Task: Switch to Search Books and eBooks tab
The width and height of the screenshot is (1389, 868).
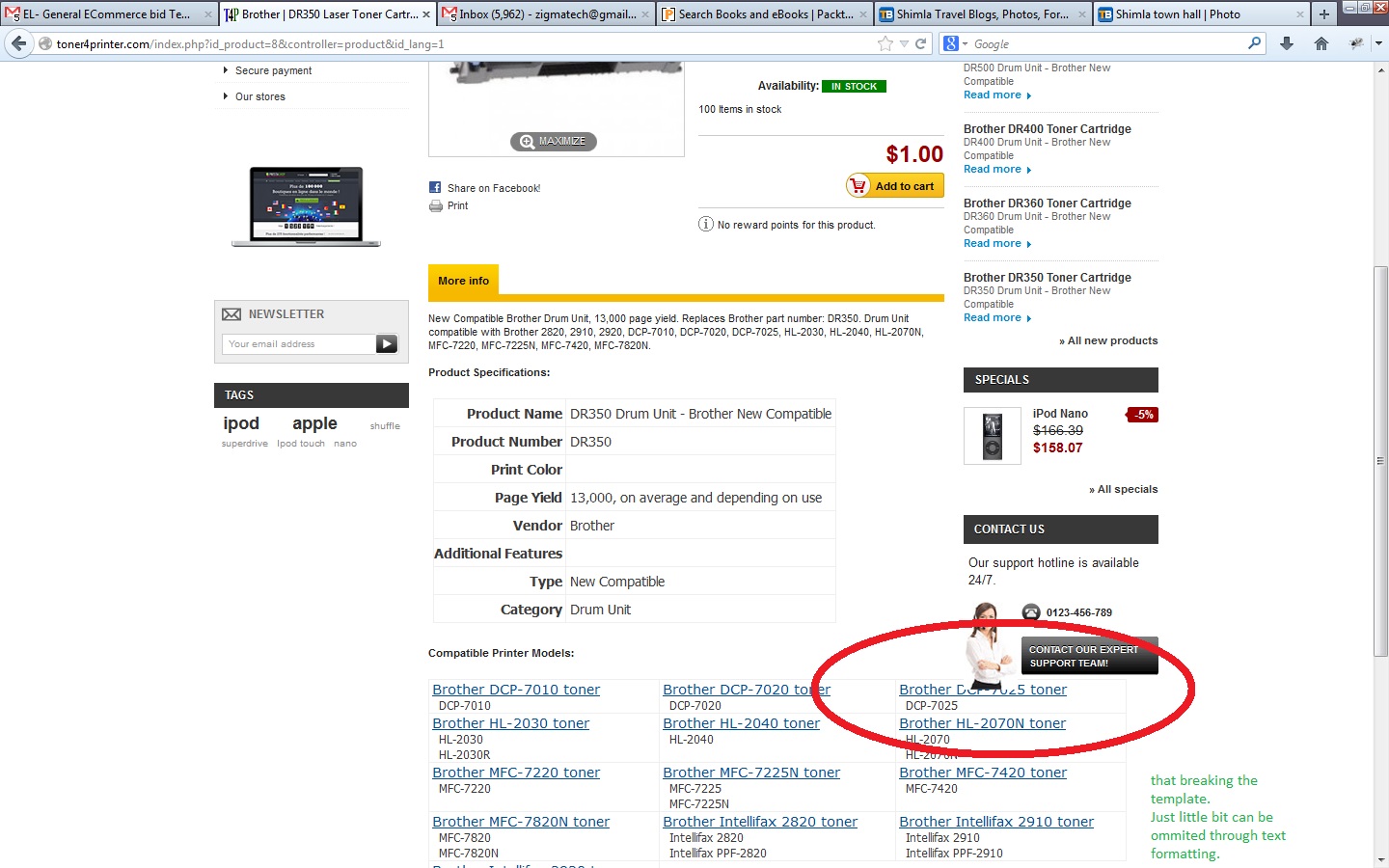Action: [x=764, y=14]
